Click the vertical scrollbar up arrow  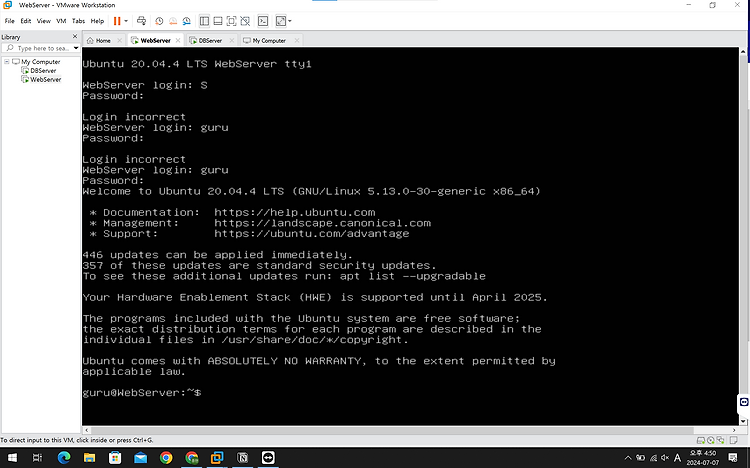click(743, 51)
